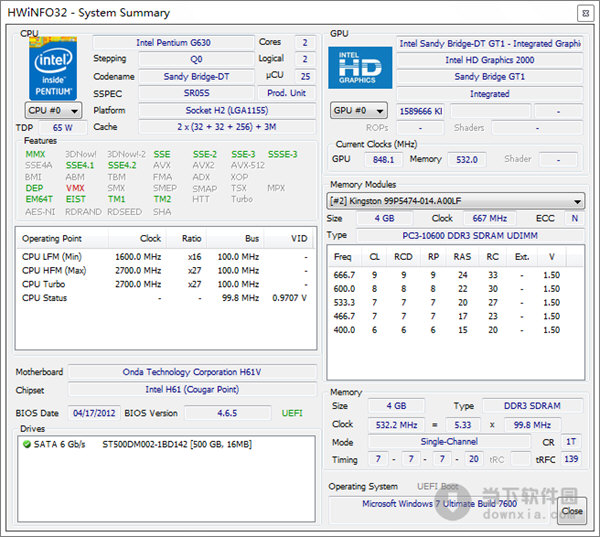The height and width of the screenshot is (537, 600).
Task: Click the Ratio column header
Action: [186, 238]
